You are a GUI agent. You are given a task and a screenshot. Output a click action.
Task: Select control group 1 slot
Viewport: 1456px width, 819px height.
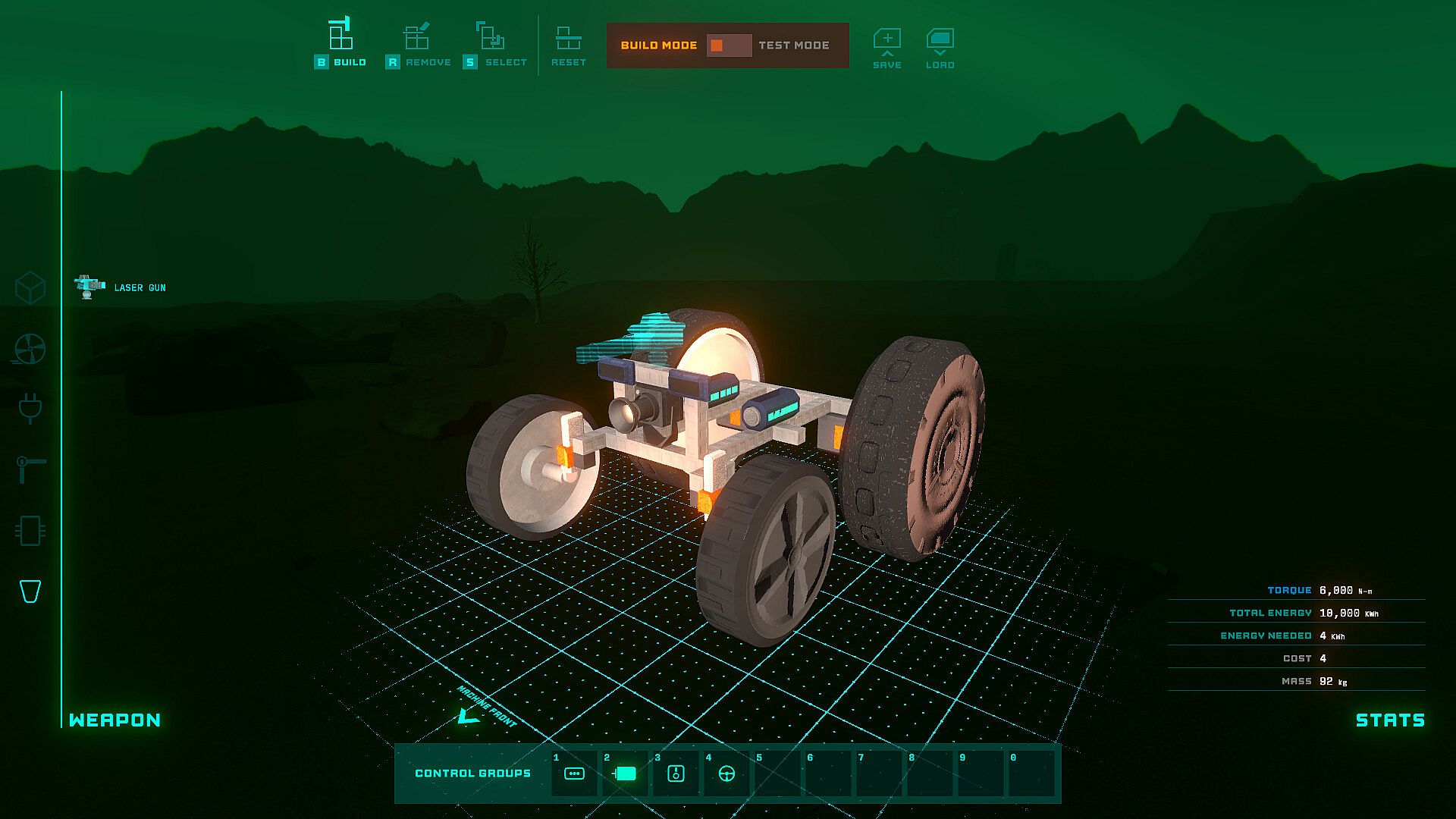click(574, 773)
